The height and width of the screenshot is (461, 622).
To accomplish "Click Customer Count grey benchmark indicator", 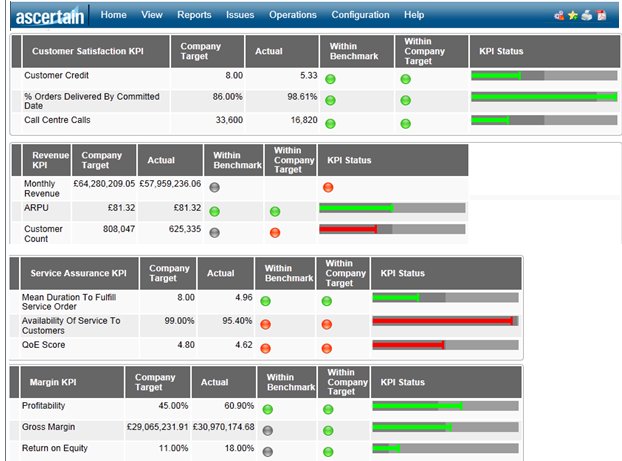I will pos(215,232).
